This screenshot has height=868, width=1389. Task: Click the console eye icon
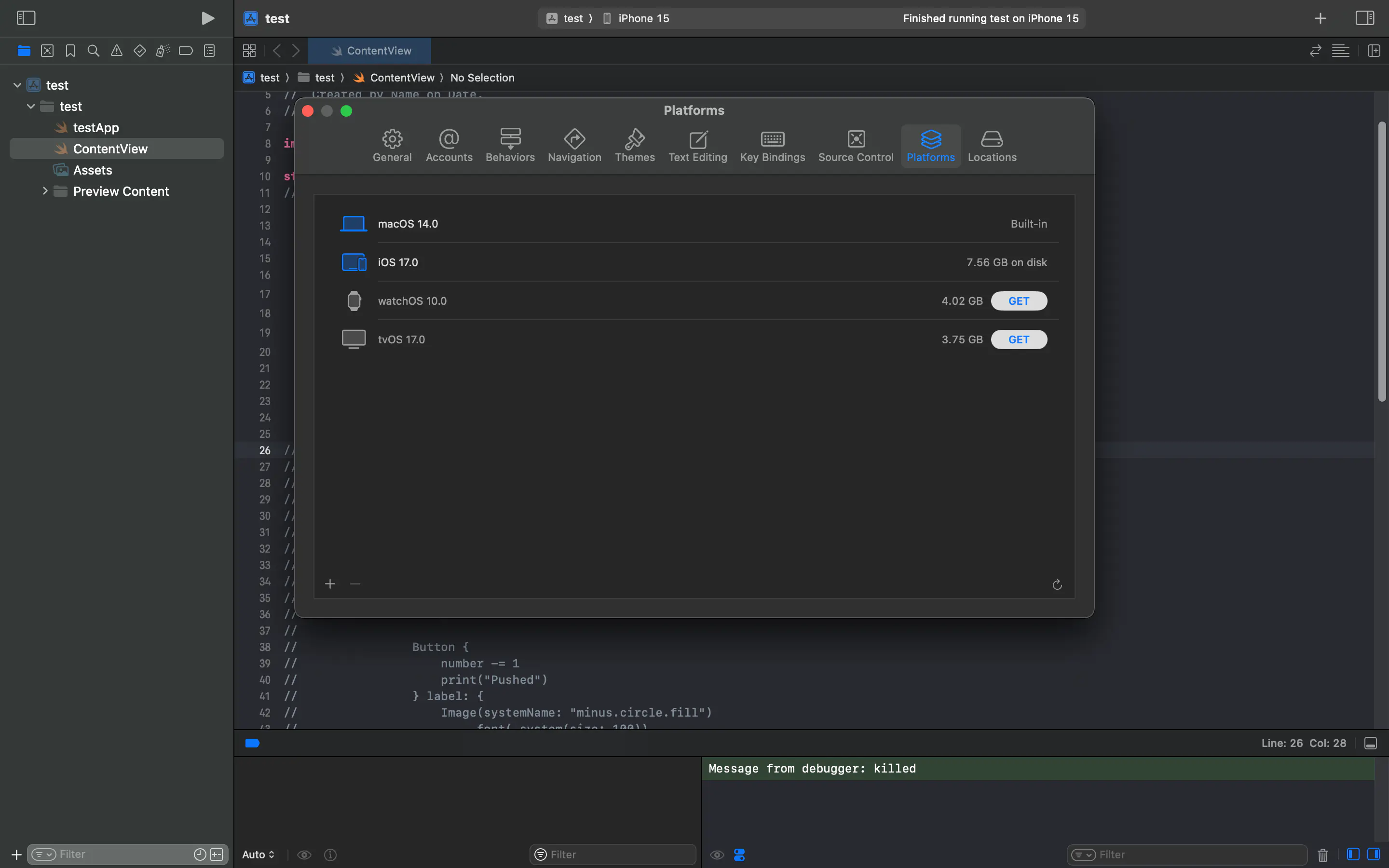tap(717, 855)
